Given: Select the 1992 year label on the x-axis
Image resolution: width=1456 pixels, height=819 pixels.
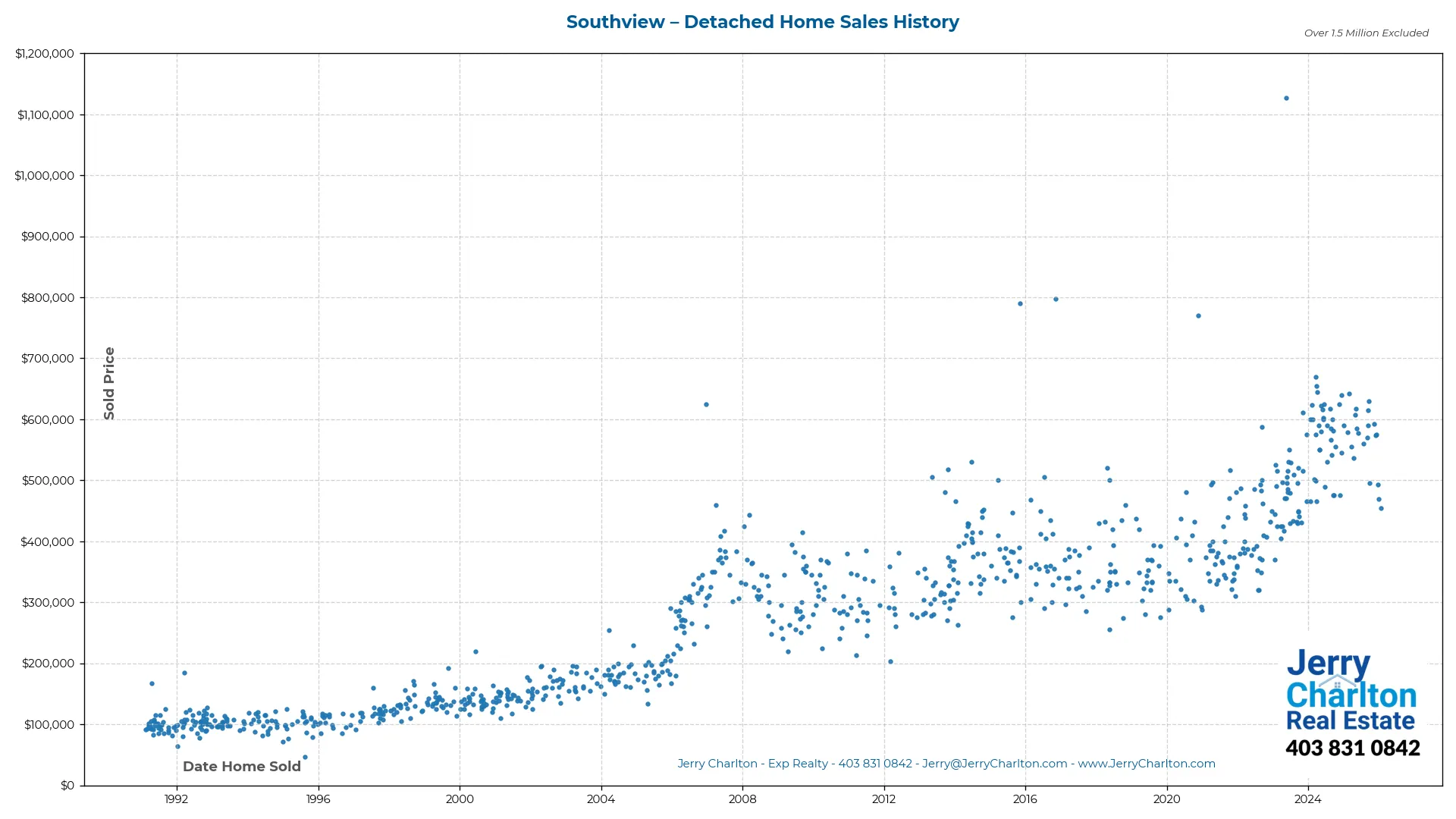Looking at the screenshot, I should pyautogui.click(x=176, y=799).
